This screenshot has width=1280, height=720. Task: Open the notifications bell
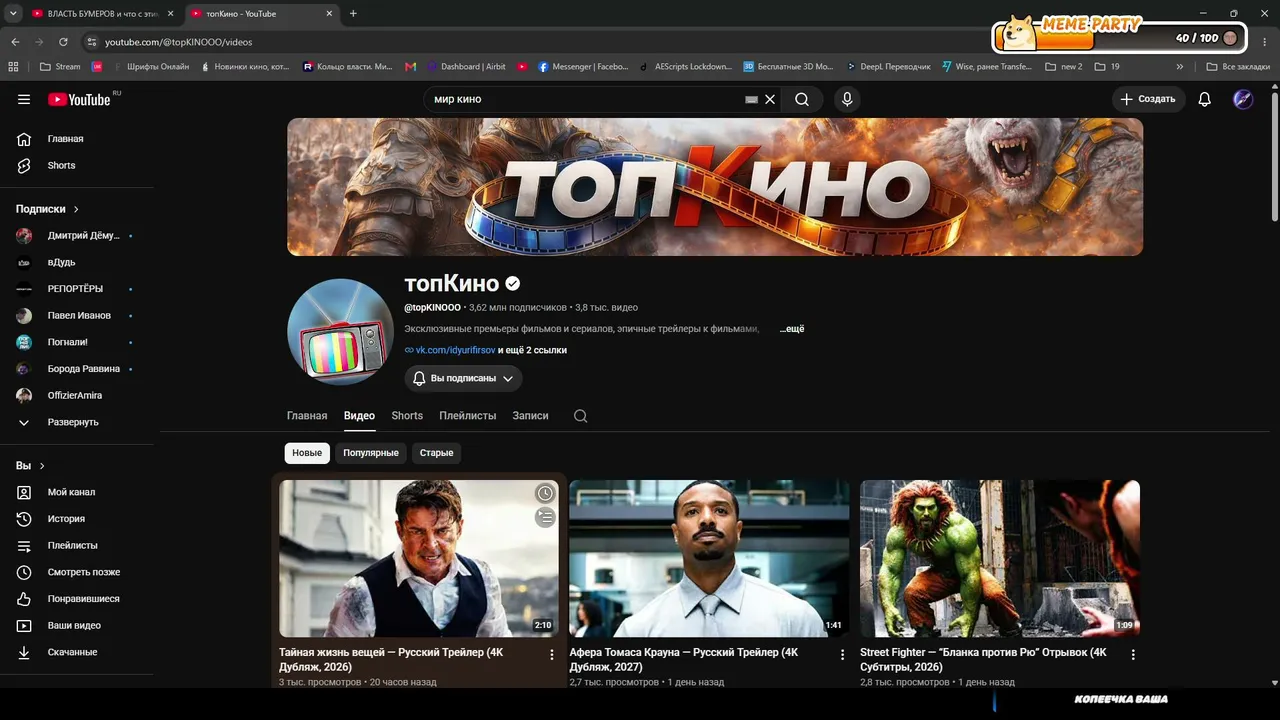point(1205,99)
